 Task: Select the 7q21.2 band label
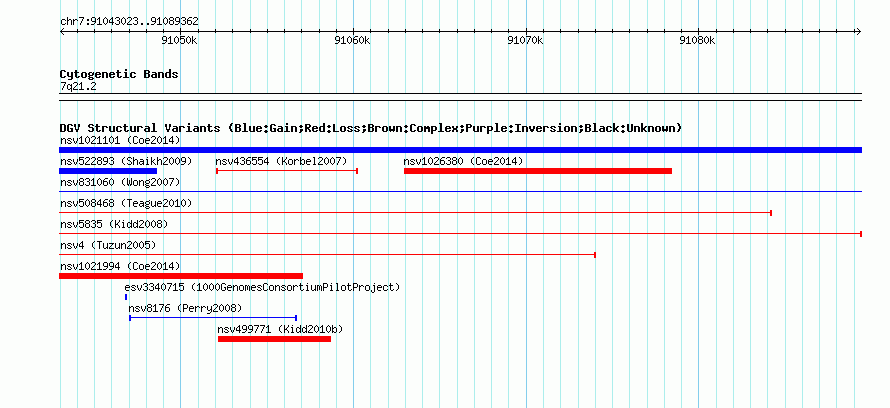pos(78,86)
